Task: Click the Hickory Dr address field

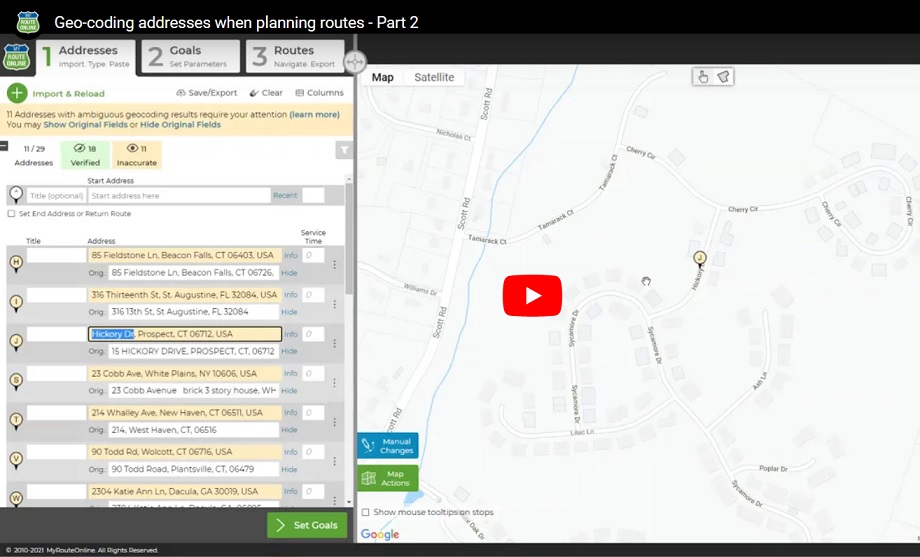Action: point(185,334)
